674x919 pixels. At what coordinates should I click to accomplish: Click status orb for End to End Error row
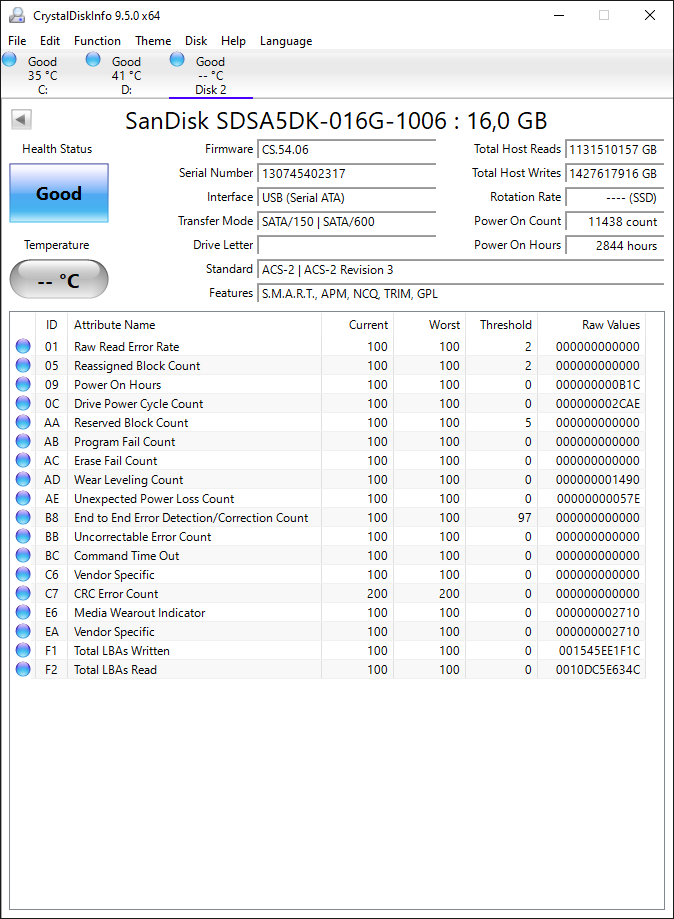(23, 518)
